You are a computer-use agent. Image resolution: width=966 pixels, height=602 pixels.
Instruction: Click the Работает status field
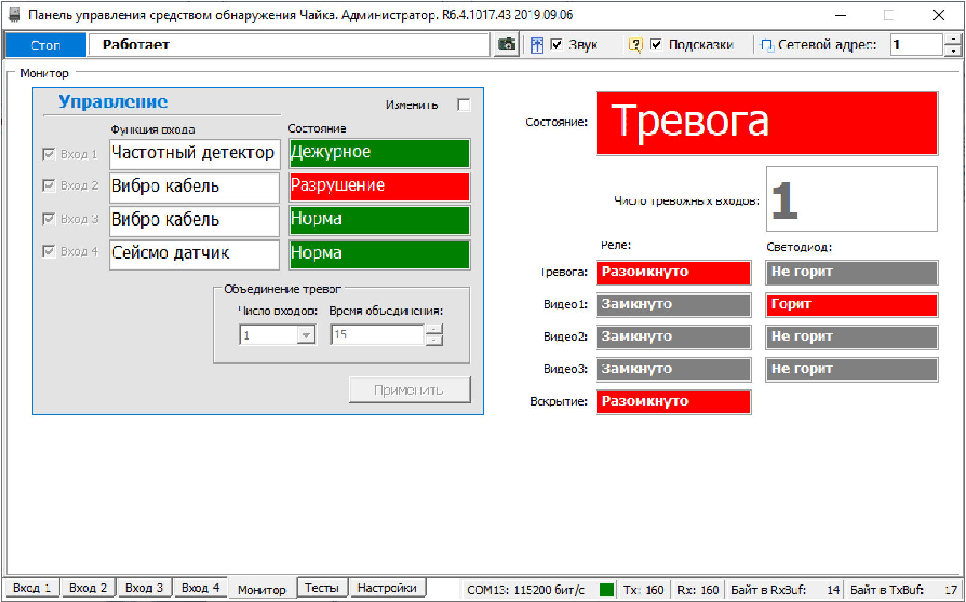pos(290,45)
